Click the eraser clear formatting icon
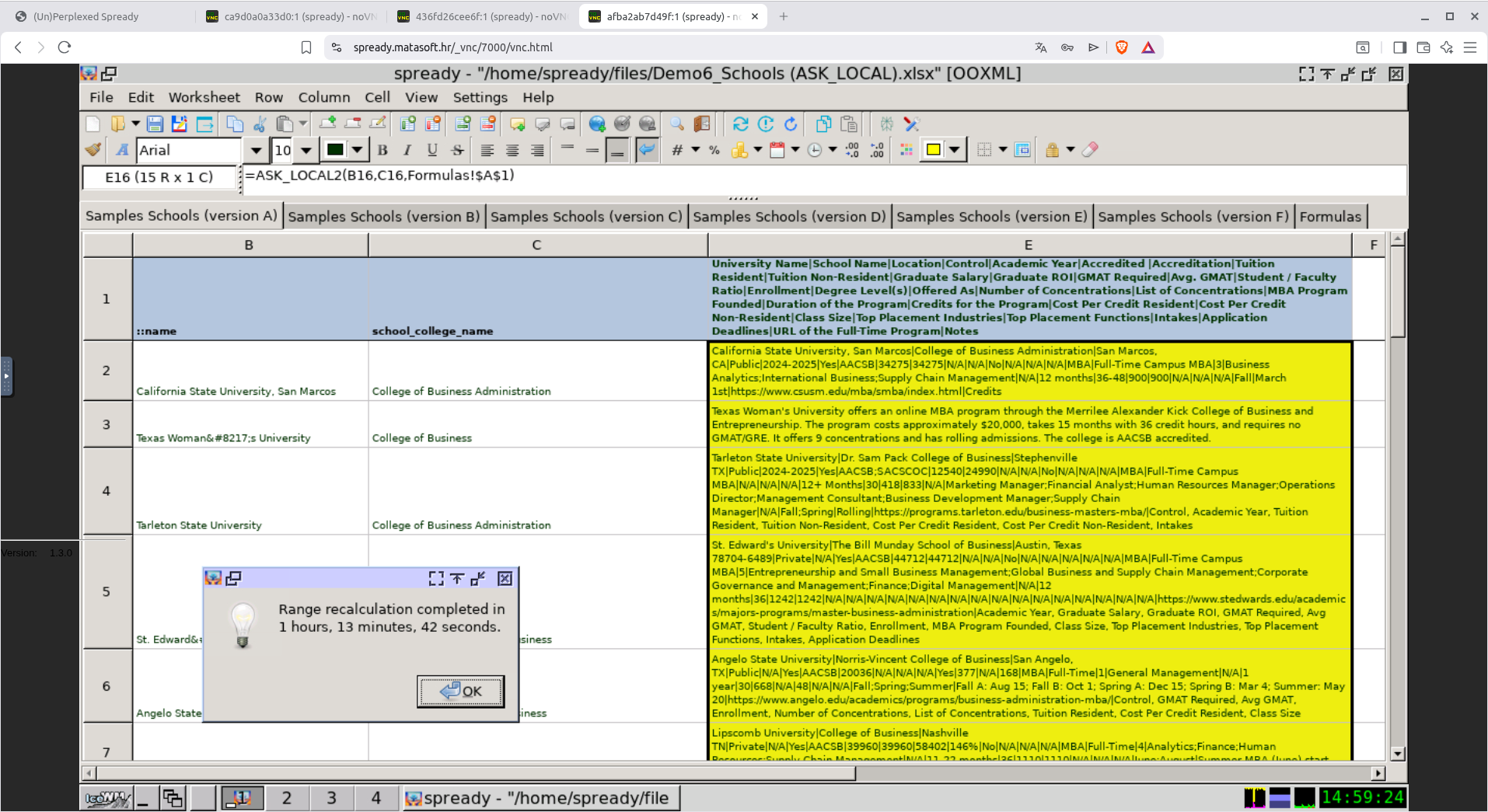1488x812 pixels. 1090,150
